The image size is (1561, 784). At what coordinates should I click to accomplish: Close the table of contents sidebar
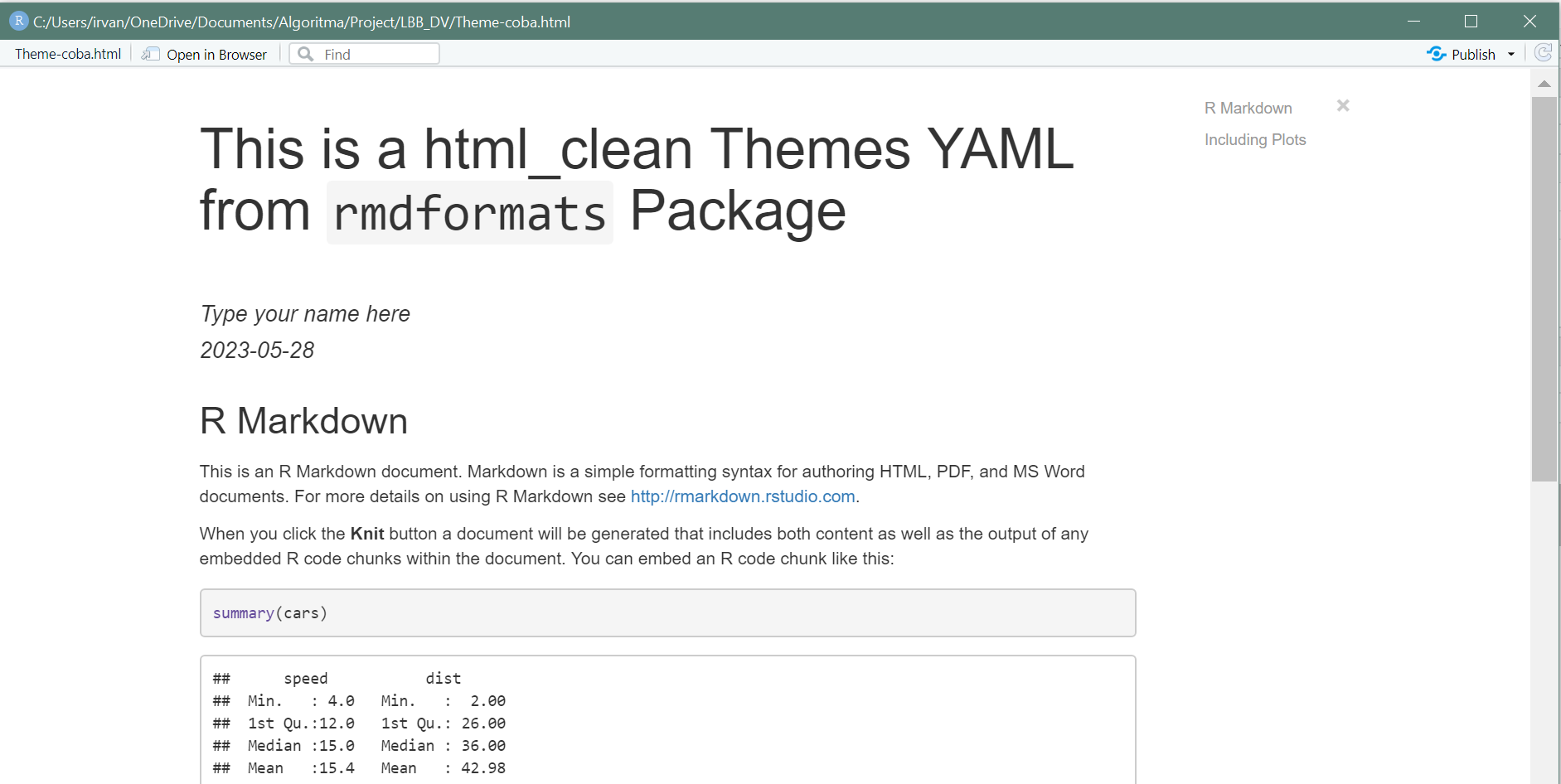point(1343,106)
